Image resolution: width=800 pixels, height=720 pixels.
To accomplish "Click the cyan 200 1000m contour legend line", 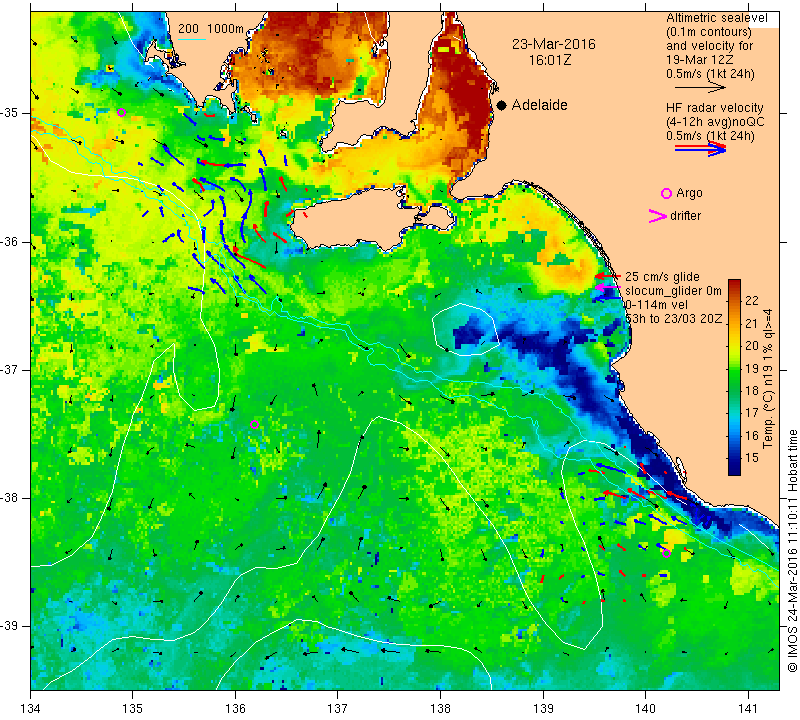I will pyautogui.click(x=192, y=39).
